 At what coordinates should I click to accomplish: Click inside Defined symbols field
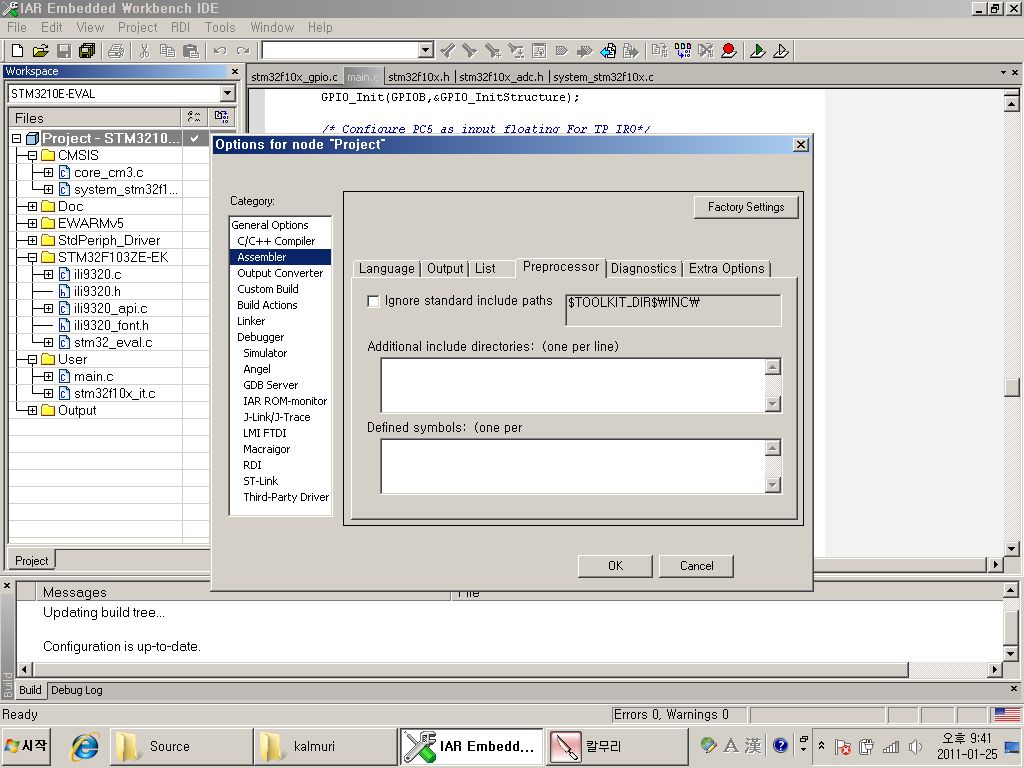[573, 466]
